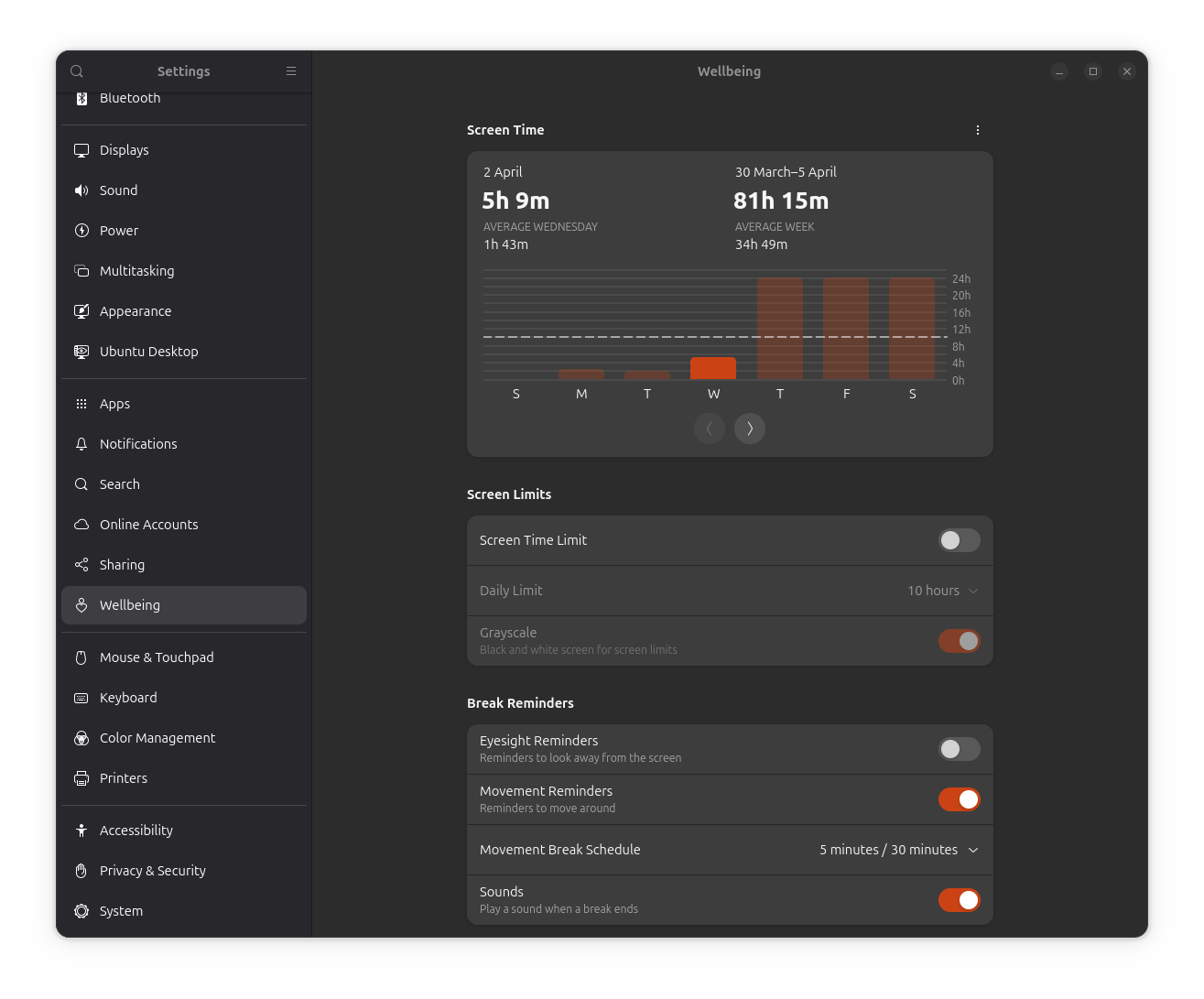Turn off Movement Reminders
1204x999 pixels.
tap(959, 798)
